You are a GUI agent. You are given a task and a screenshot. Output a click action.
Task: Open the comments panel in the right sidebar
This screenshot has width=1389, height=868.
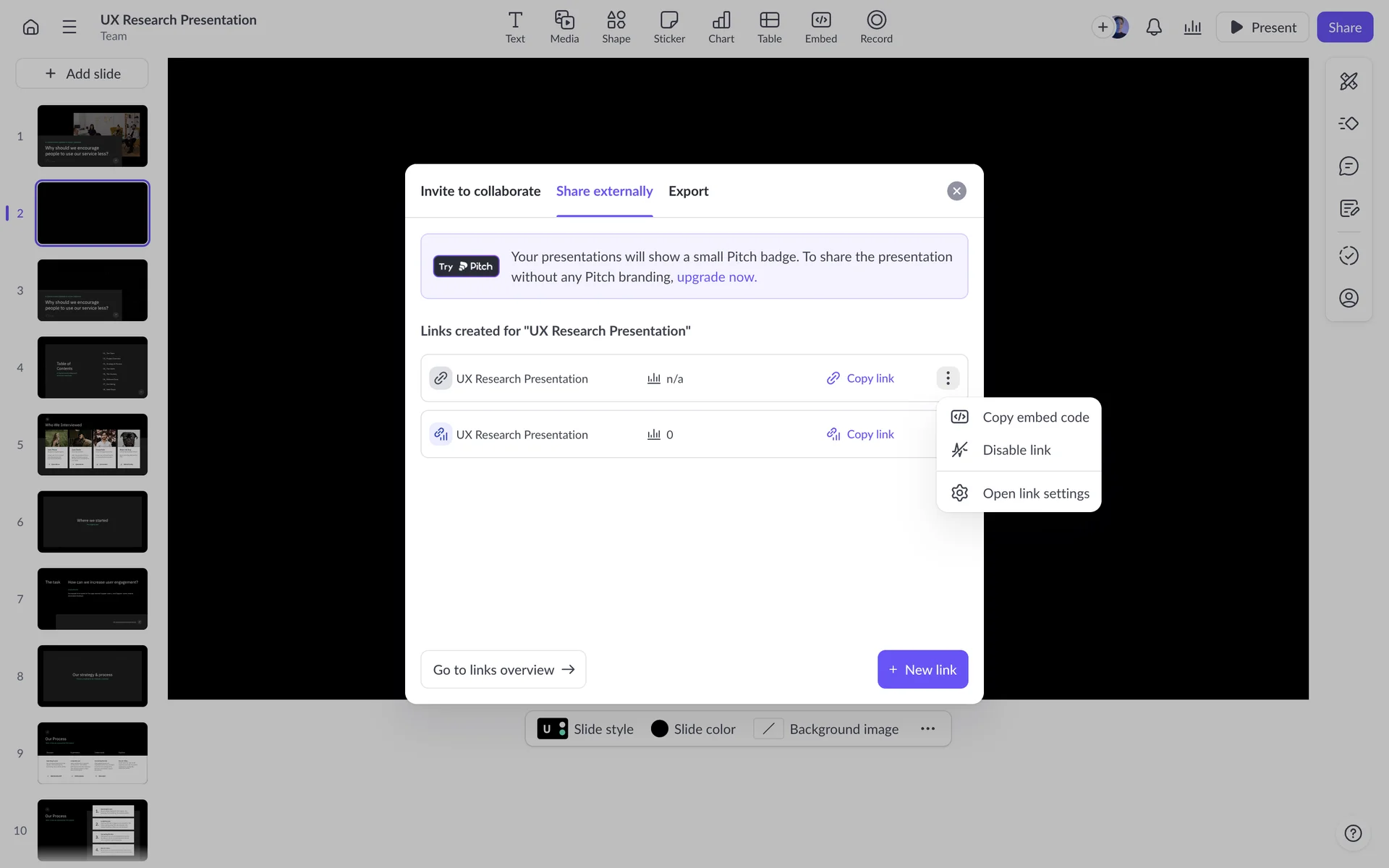(1348, 166)
